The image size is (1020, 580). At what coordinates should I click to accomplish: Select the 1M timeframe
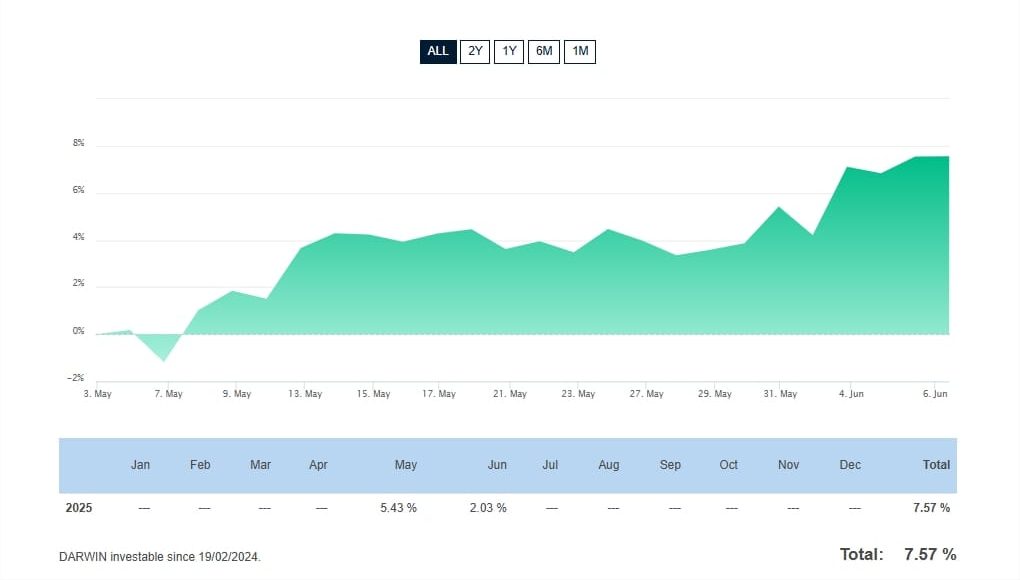pos(579,51)
